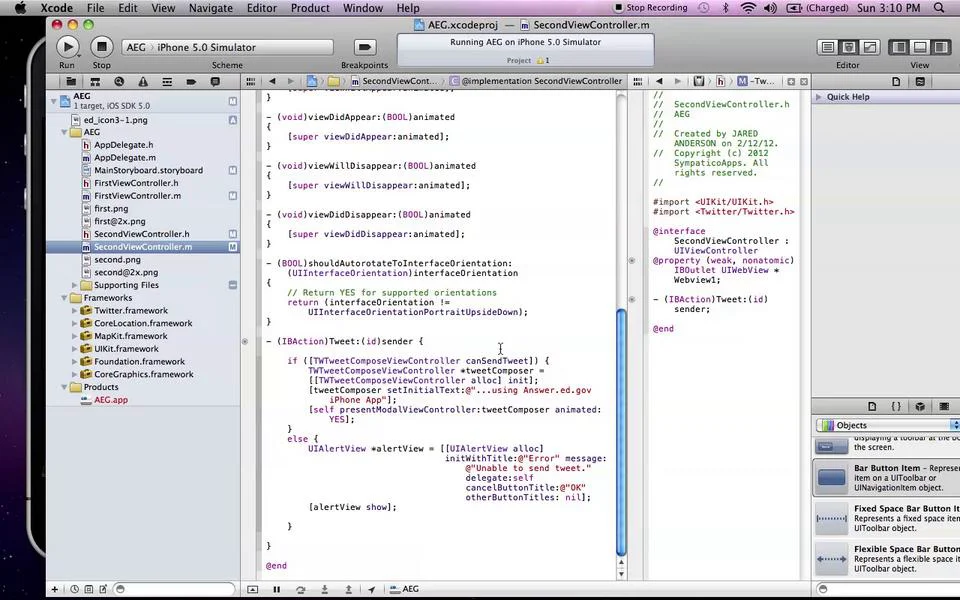Show the Object library
Screen dimensions: 960x600
pyautogui.click(x=920, y=407)
